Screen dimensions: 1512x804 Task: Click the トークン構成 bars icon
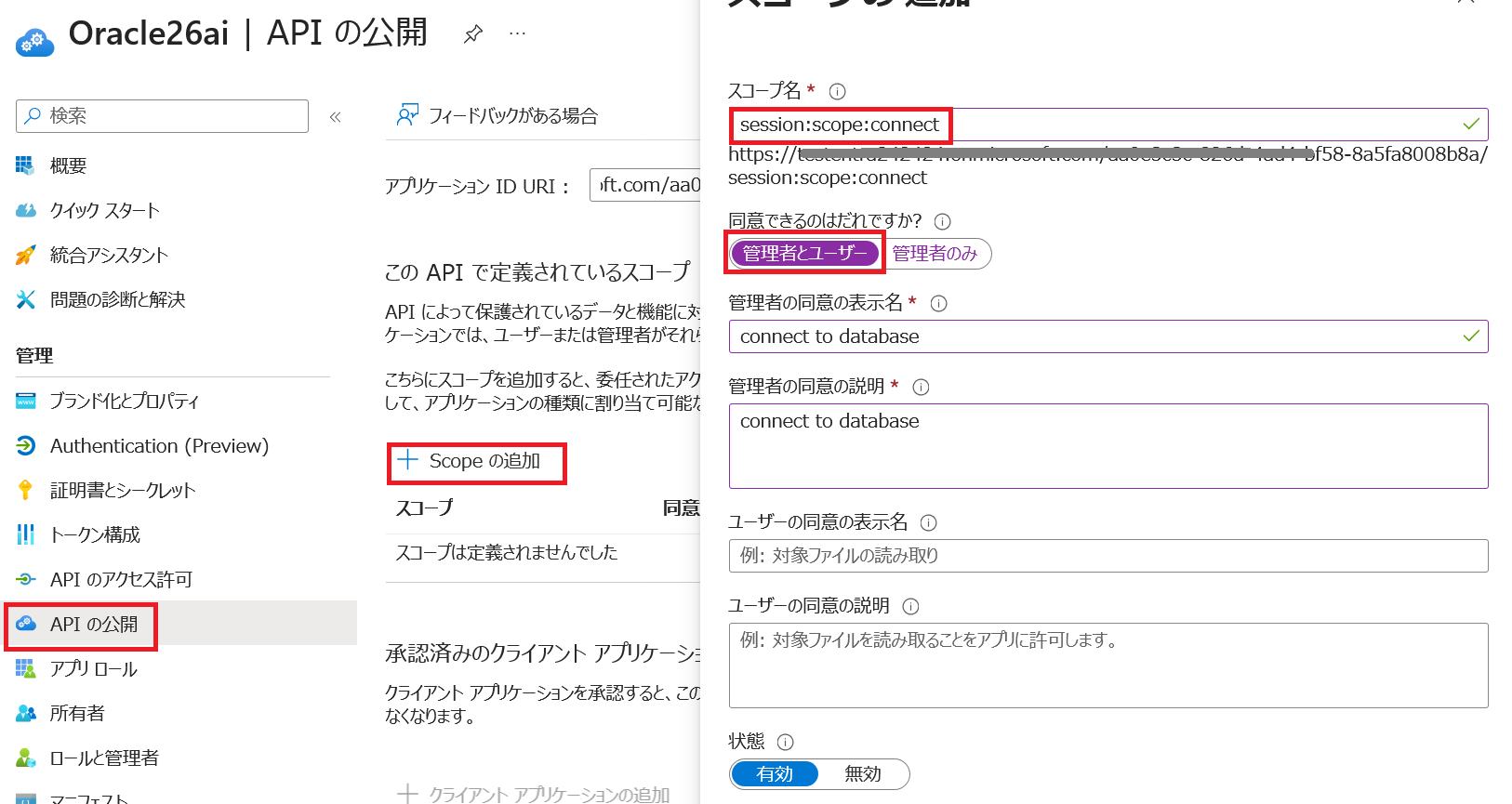[25, 534]
